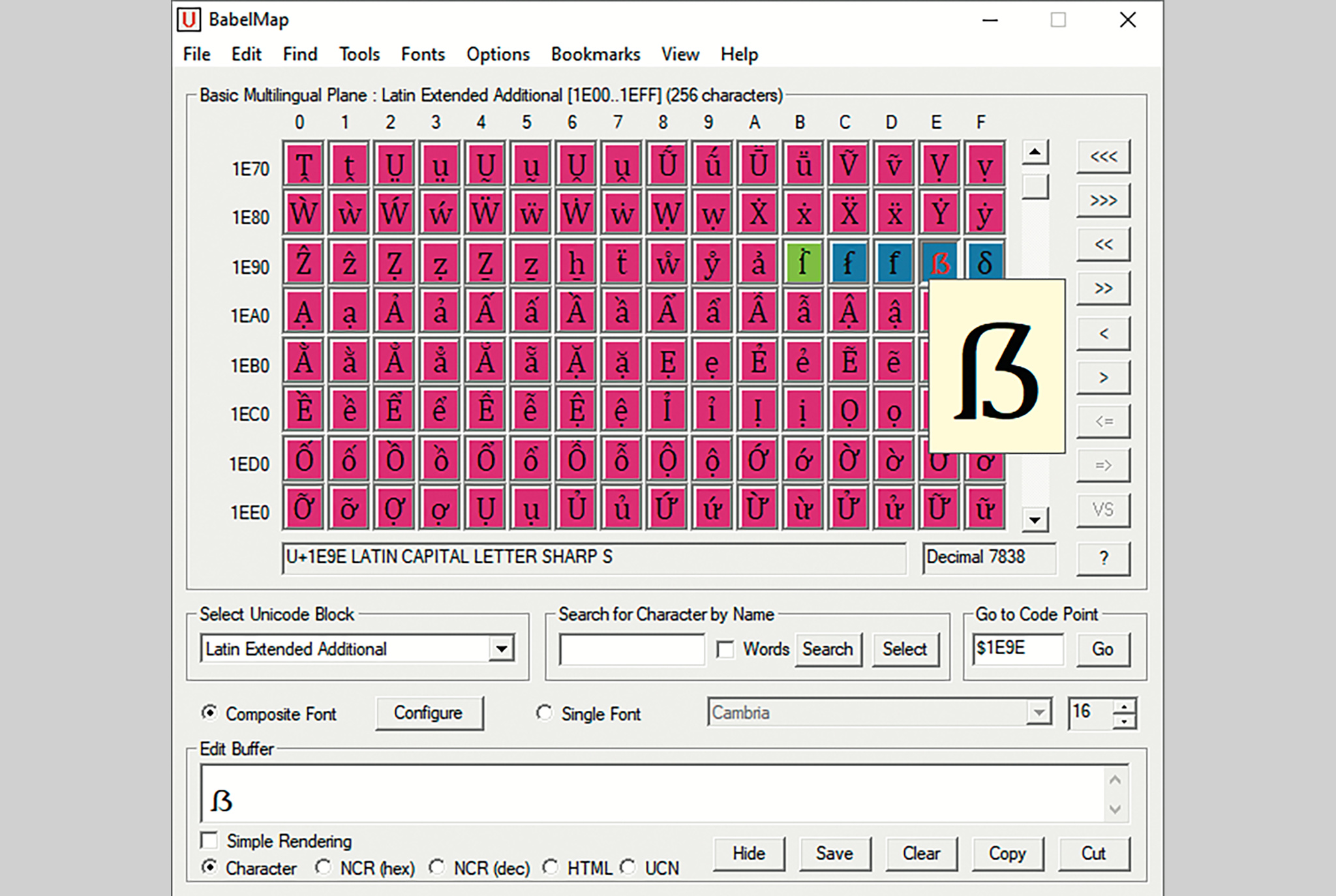Click the single < previous page button
1336x896 pixels.
[1103, 334]
